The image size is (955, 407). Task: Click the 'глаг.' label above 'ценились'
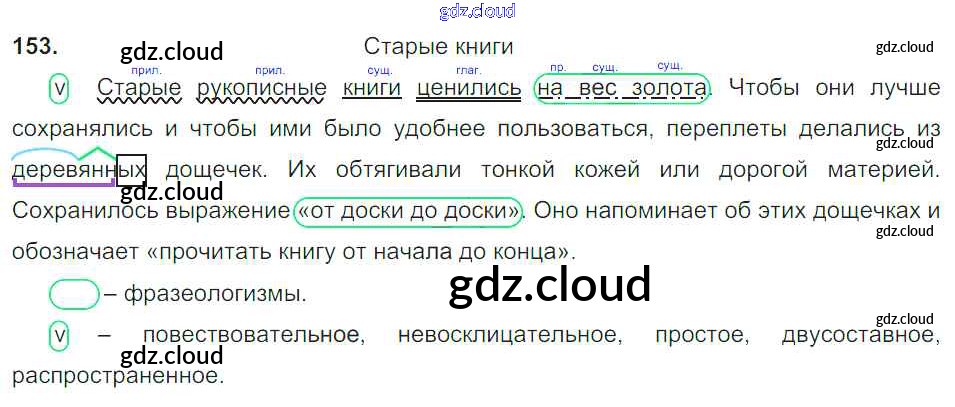coord(469,70)
